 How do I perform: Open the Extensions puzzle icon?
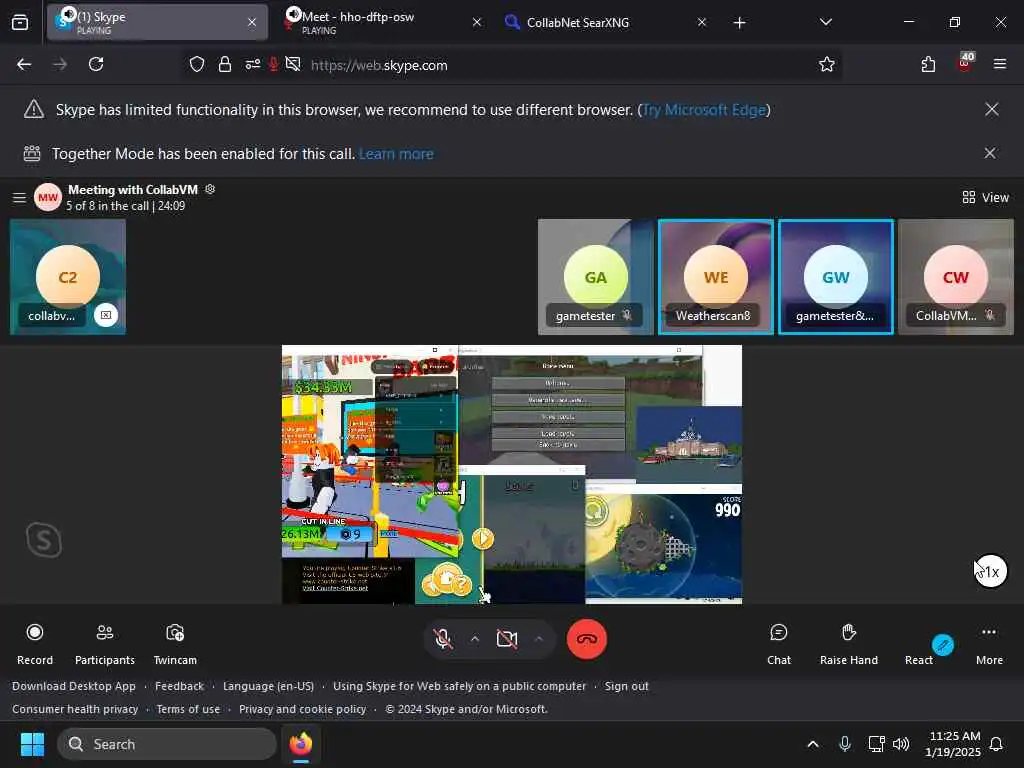tap(928, 64)
